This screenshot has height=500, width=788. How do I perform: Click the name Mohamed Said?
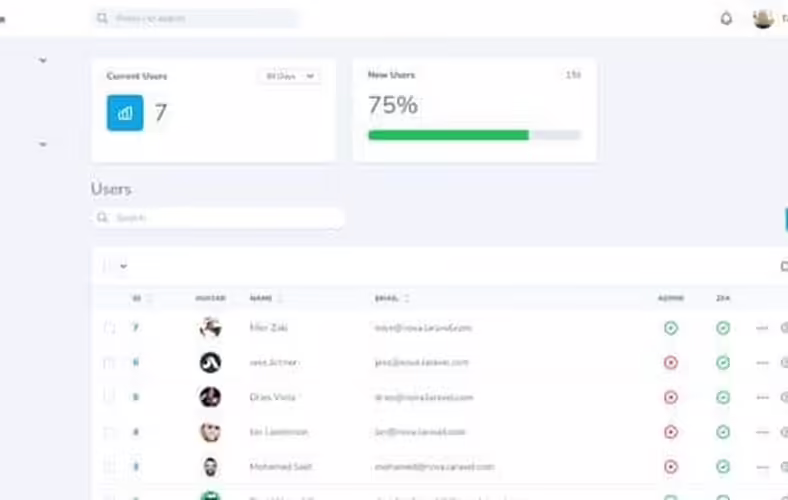280,466
